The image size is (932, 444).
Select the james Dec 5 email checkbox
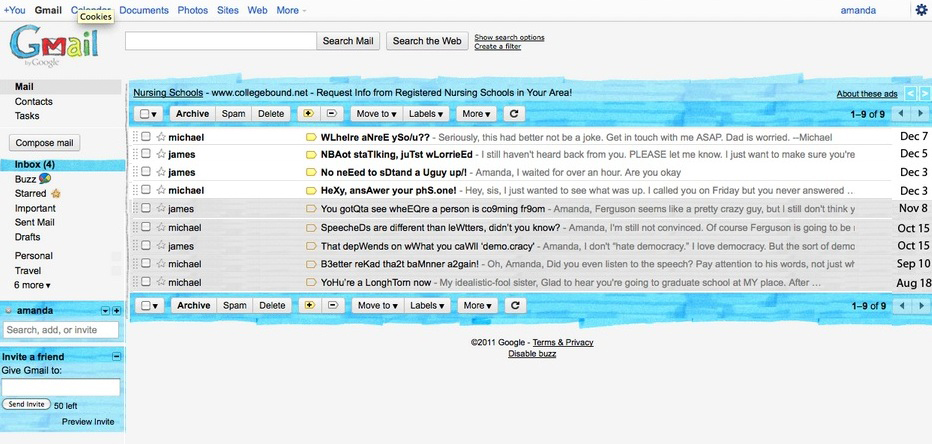click(x=146, y=154)
